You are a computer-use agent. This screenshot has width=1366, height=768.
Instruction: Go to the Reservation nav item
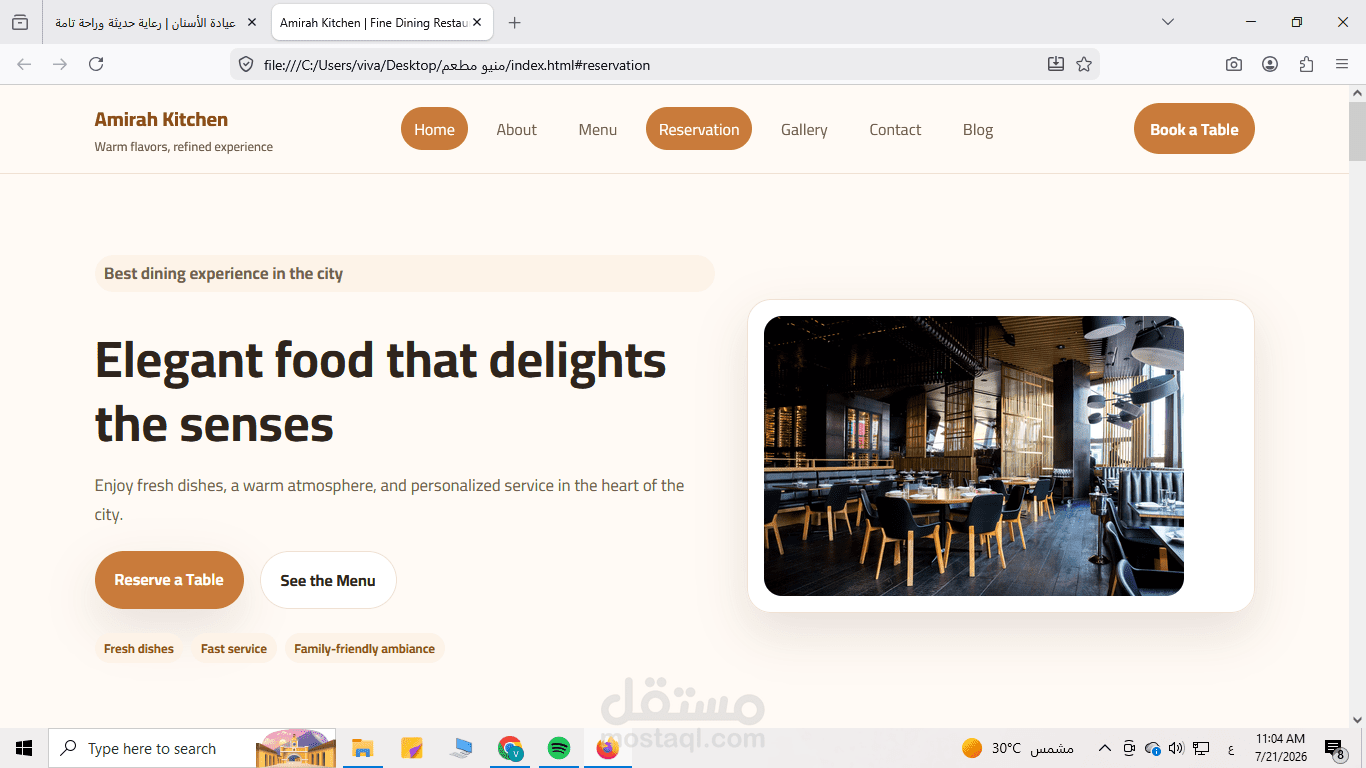(699, 129)
